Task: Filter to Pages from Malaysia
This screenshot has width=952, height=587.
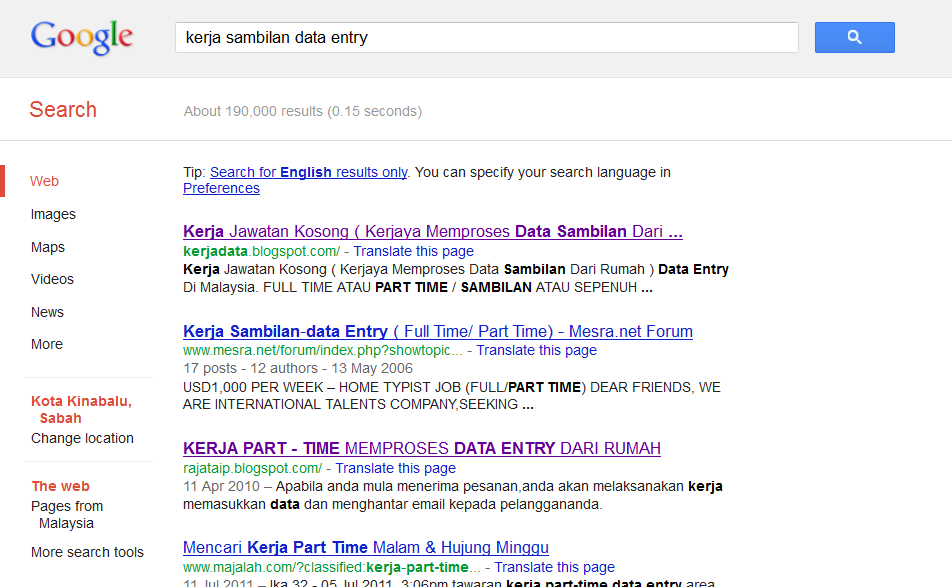Action: pos(67,515)
